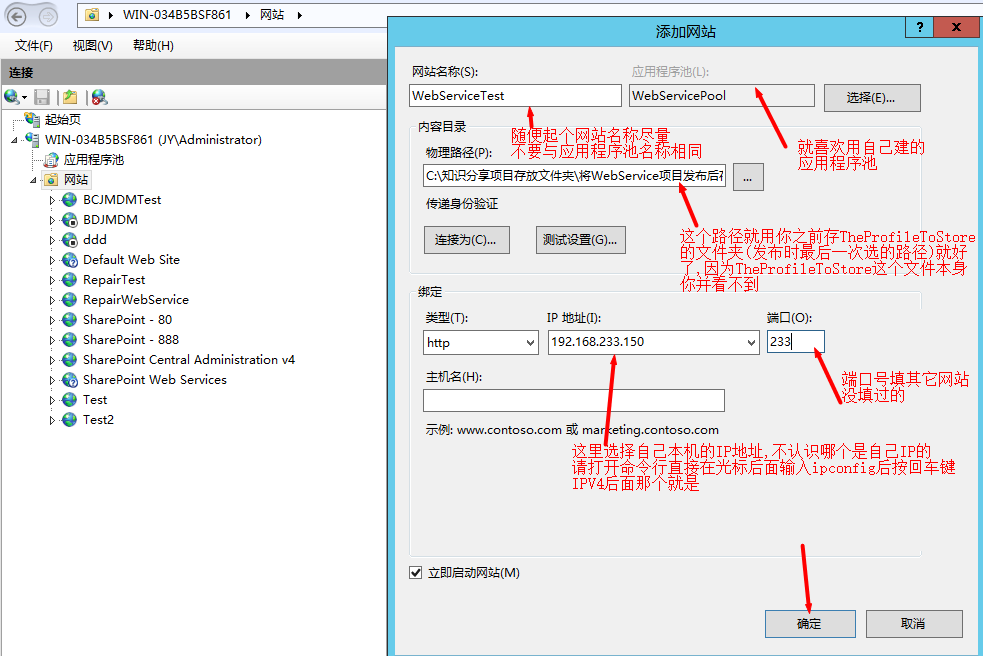Click the 主机名 host name field
983x656 pixels.
(x=574, y=400)
